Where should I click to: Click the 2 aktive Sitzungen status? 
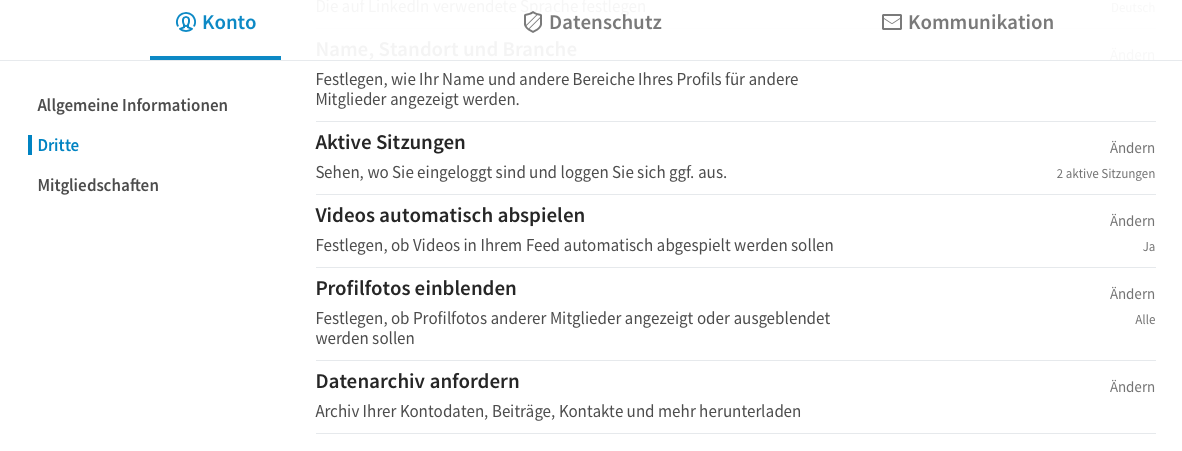click(x=1105, y=173)
